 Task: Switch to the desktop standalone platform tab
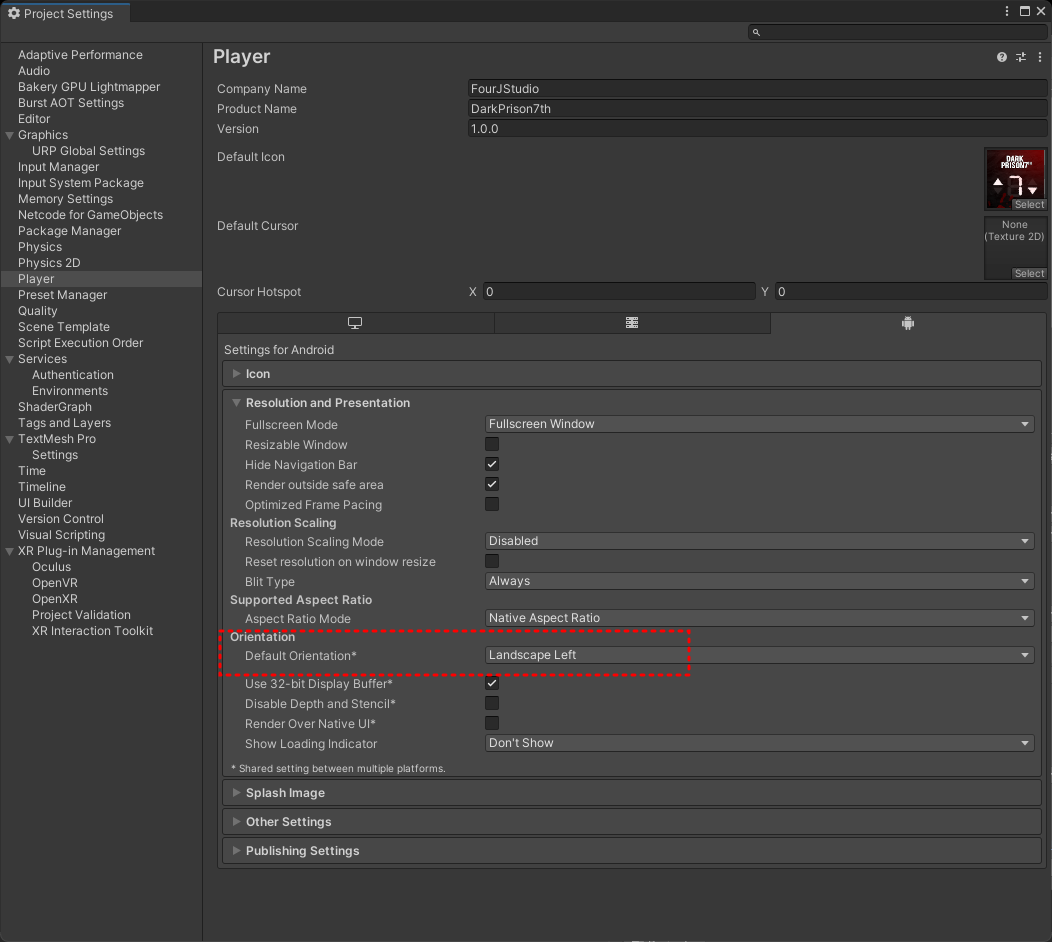(355, 323)
